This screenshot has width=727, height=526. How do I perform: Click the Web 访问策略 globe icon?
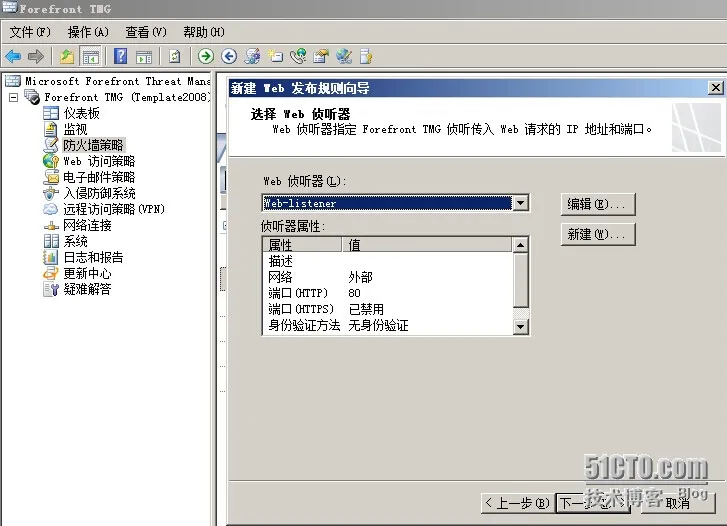coord(51,161)
